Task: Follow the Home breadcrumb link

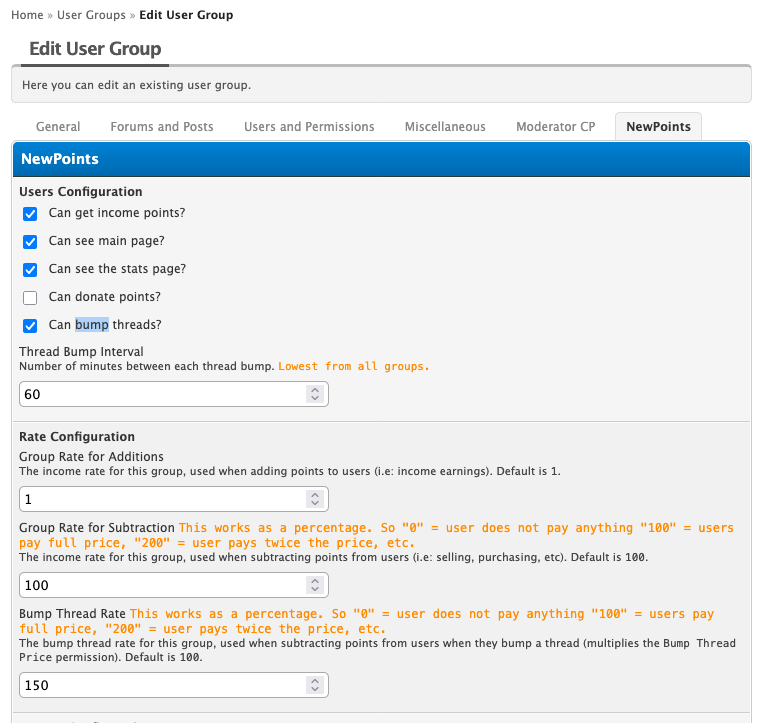Action: (27, 15)
